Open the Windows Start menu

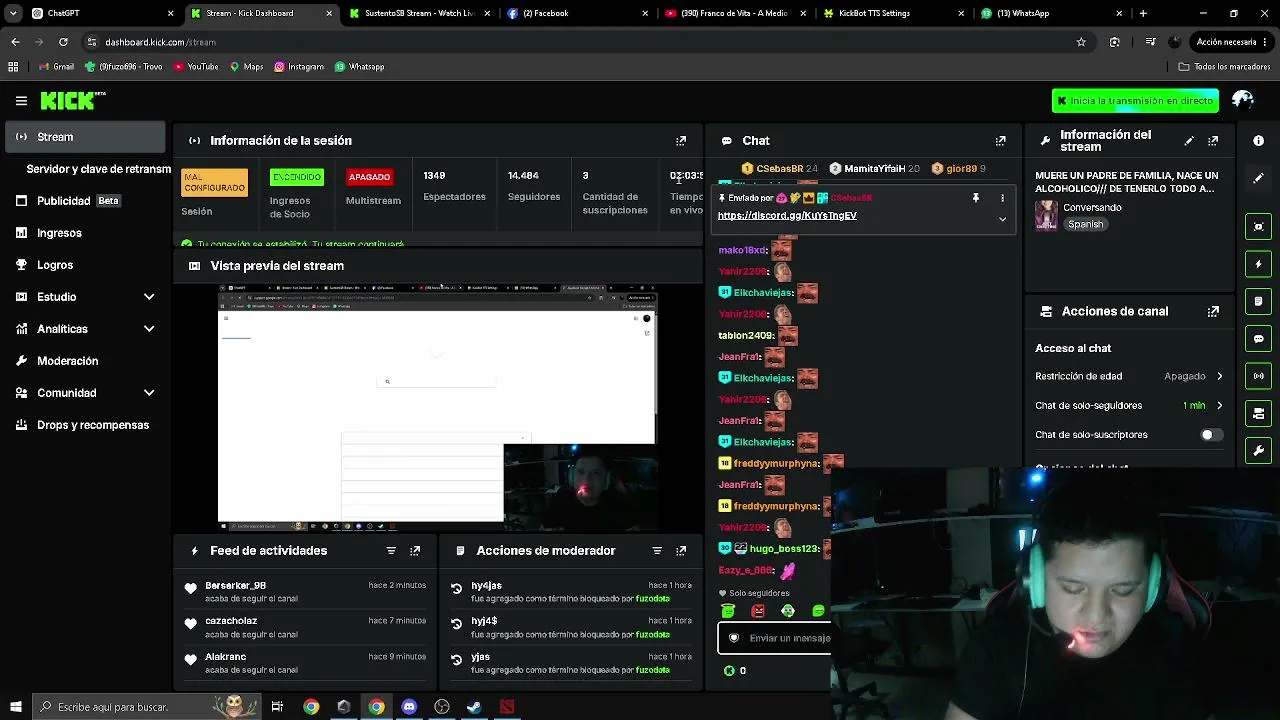(15, 707)
